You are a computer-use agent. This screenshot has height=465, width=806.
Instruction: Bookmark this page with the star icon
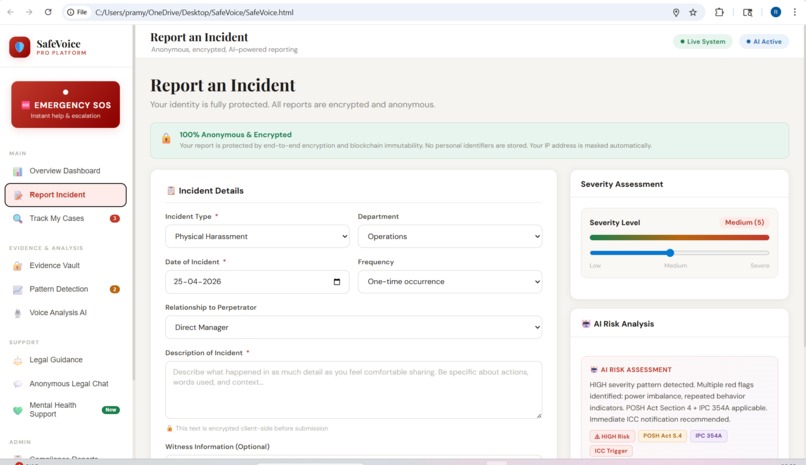693,12
